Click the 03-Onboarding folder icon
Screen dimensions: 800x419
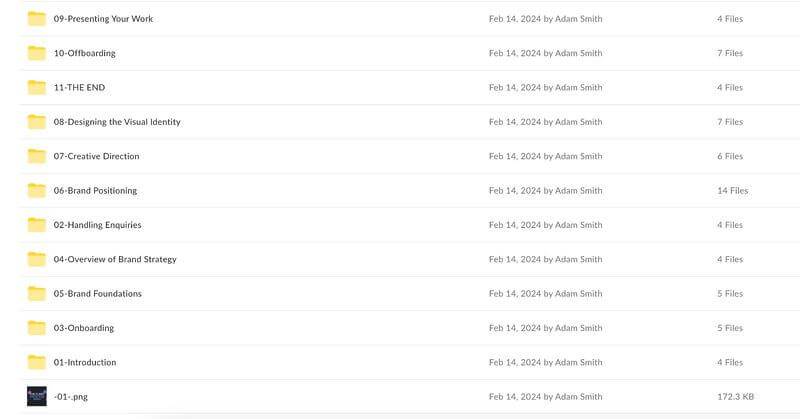(36, 328)
